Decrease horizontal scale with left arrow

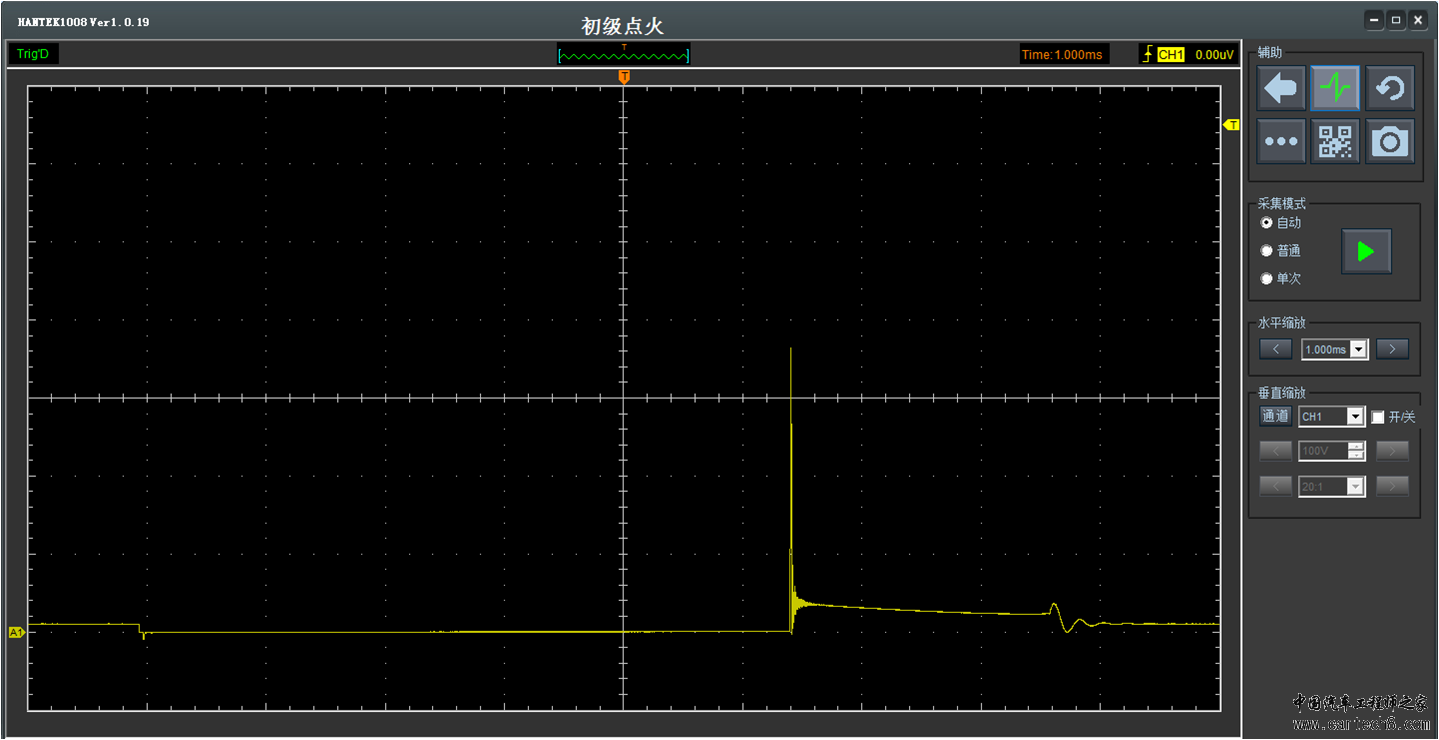[x=1275, y=349]
